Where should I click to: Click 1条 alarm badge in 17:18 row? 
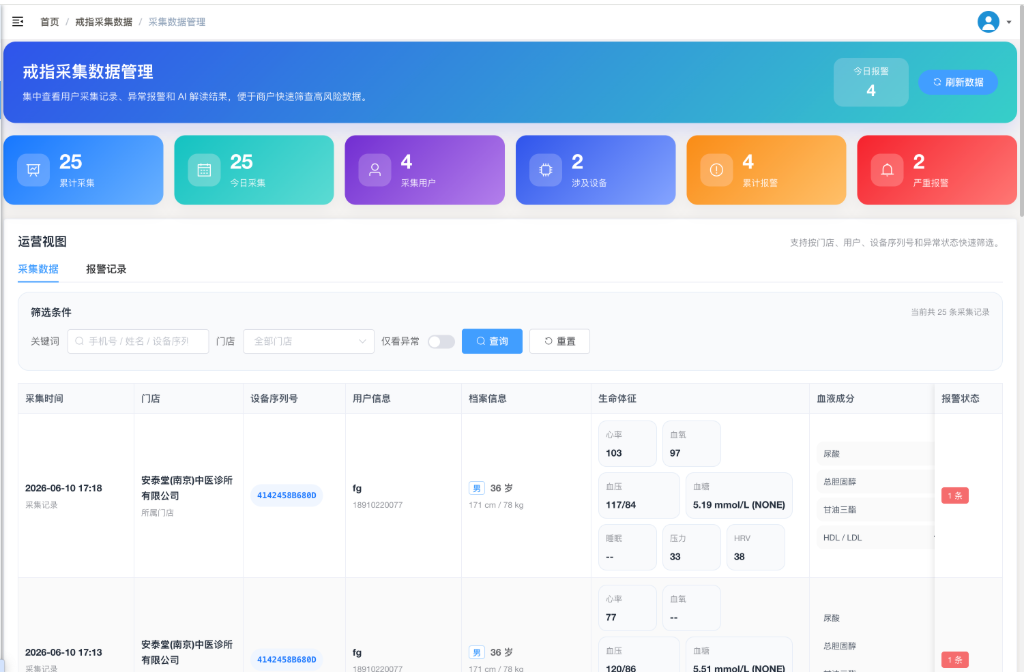coord(955,496)
